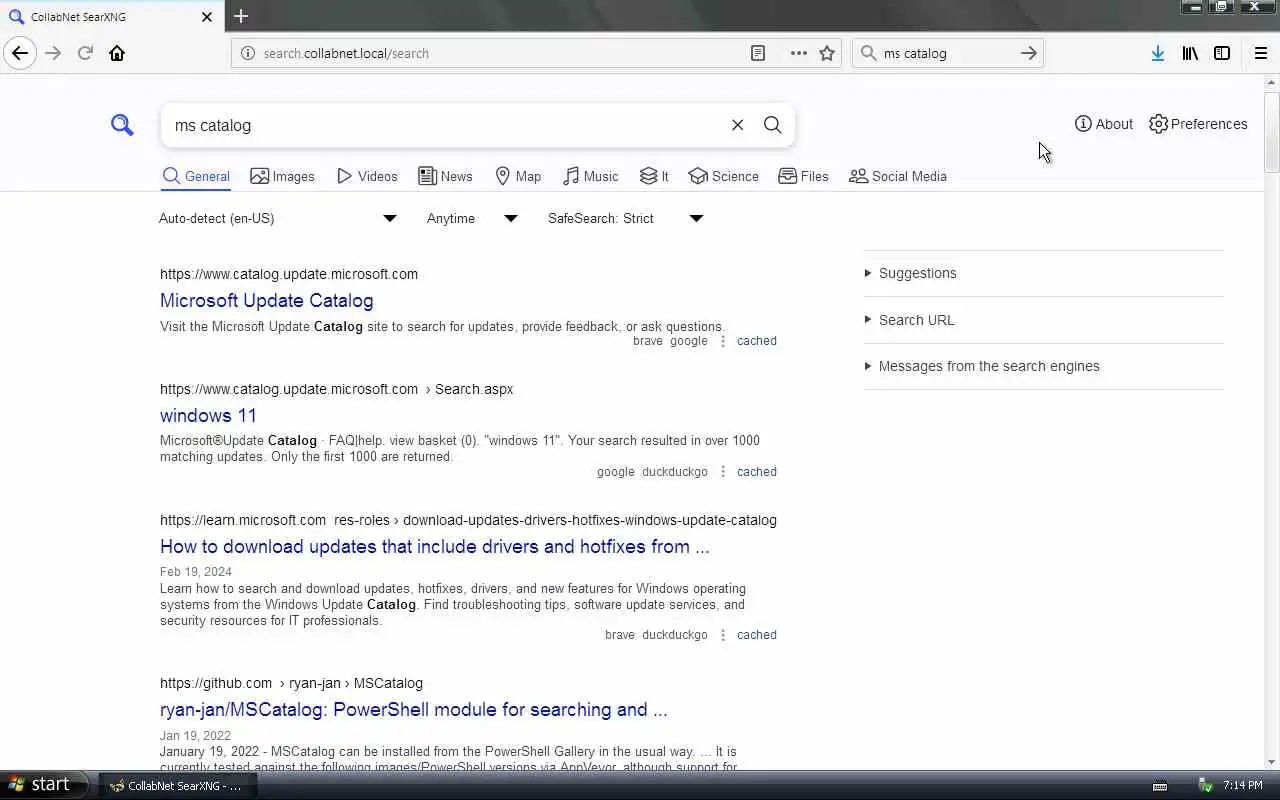Switch to the It tab
1280x800 pixels.
click(654, 176)
